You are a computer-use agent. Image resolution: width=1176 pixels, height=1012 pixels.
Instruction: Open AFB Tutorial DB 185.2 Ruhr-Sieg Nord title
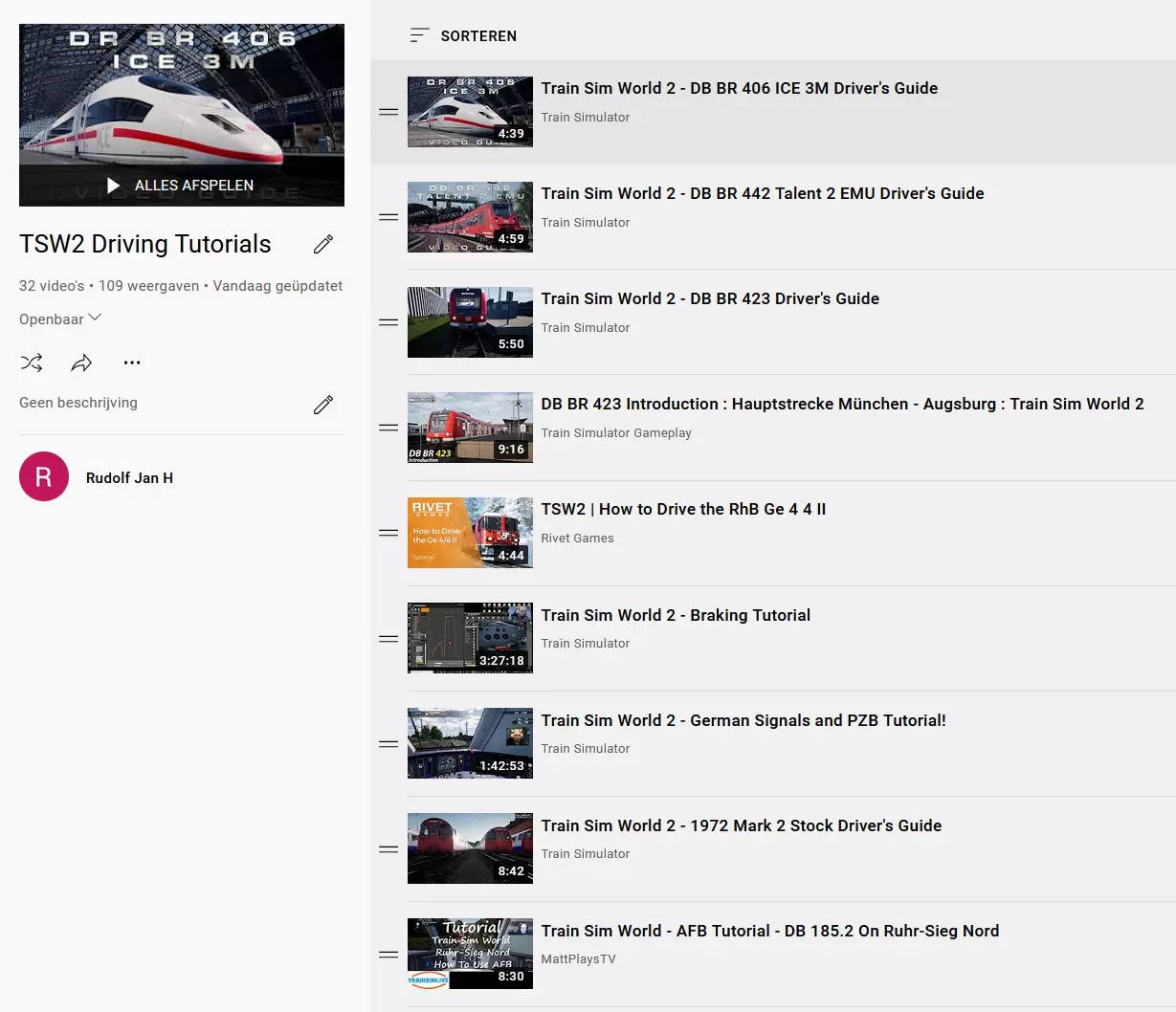[769, 931]
